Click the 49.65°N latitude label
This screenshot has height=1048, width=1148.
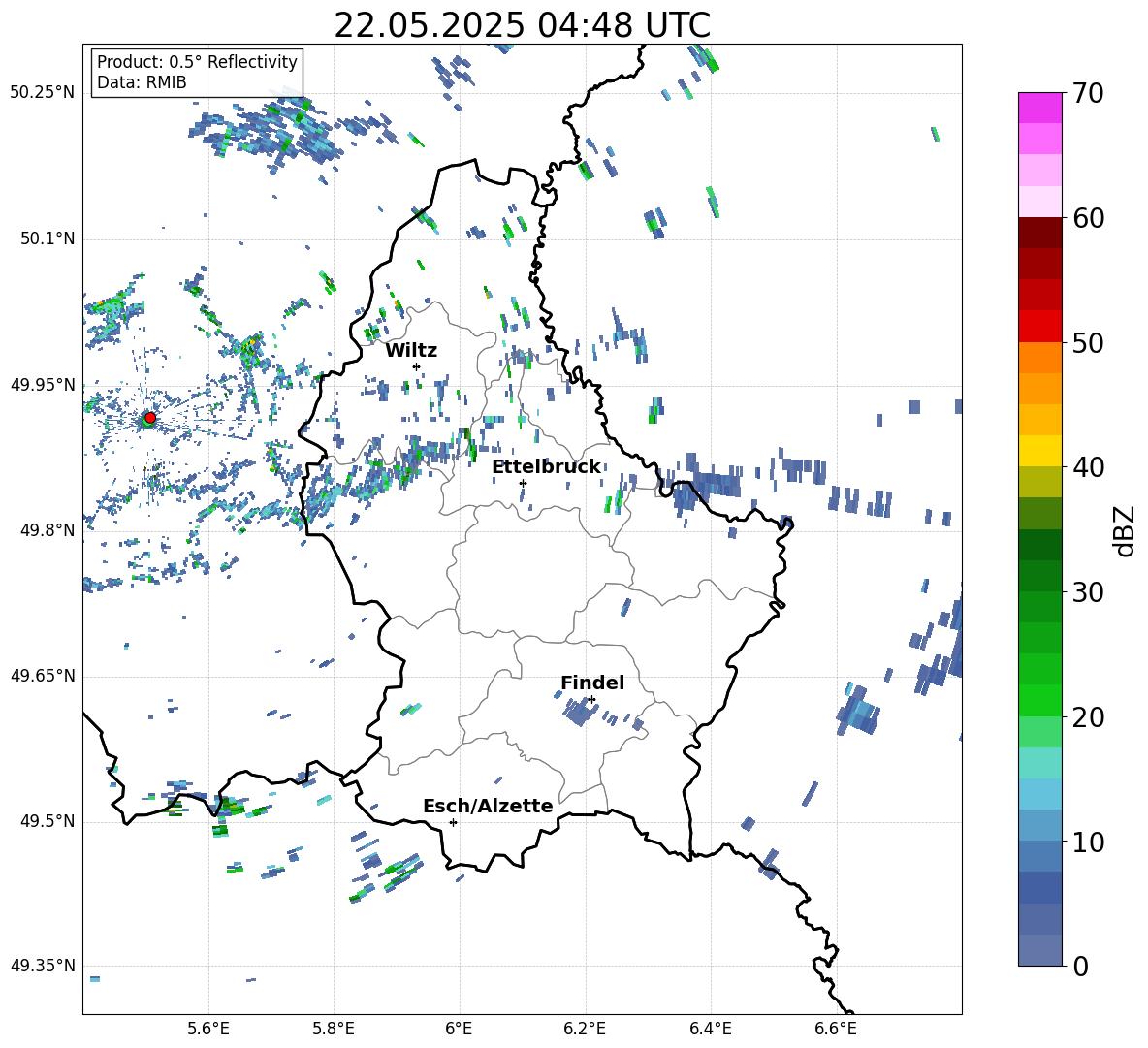[x=43, y=676]
